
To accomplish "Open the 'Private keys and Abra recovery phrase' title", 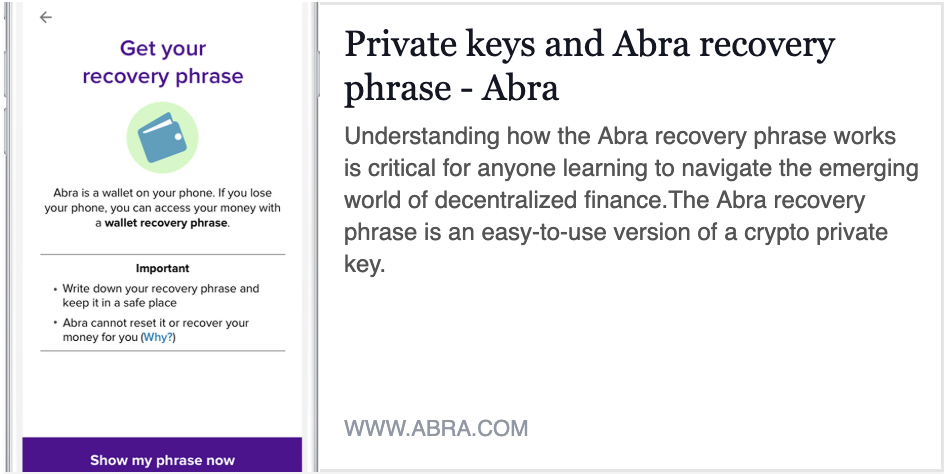I will tap(589, 66).
